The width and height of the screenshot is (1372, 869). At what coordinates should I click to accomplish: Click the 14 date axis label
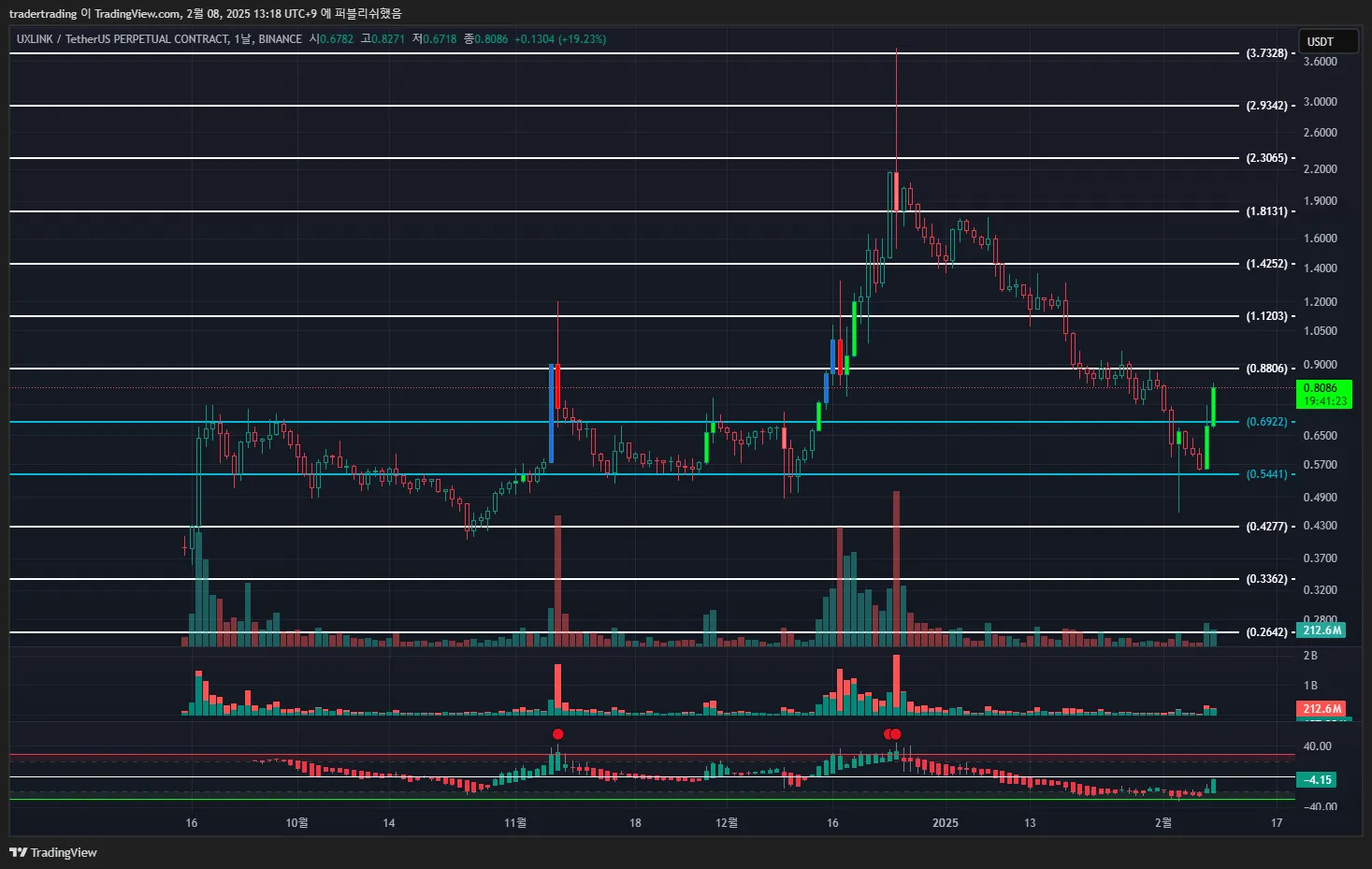(x=389, y=823)
